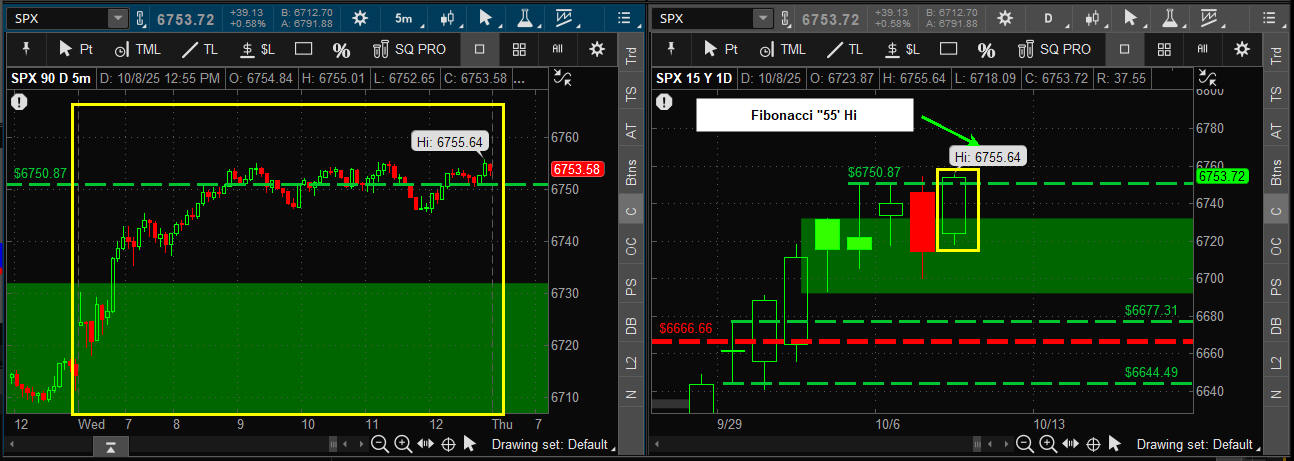The image size is (1294, 461).
Task: Open the Trd side tab on left chart
Action: click(631, 57)
